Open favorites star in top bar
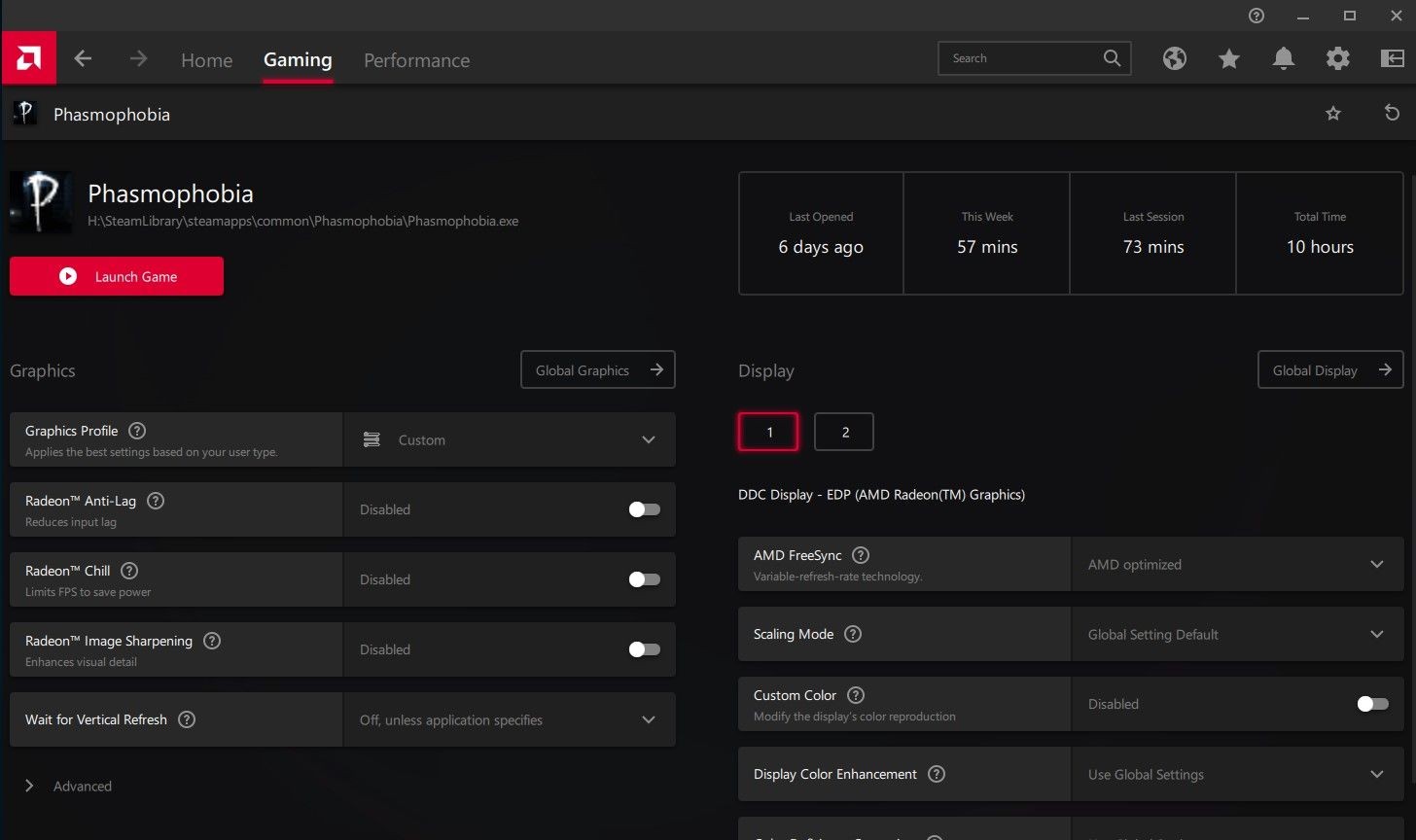 tap(1229, 59)
